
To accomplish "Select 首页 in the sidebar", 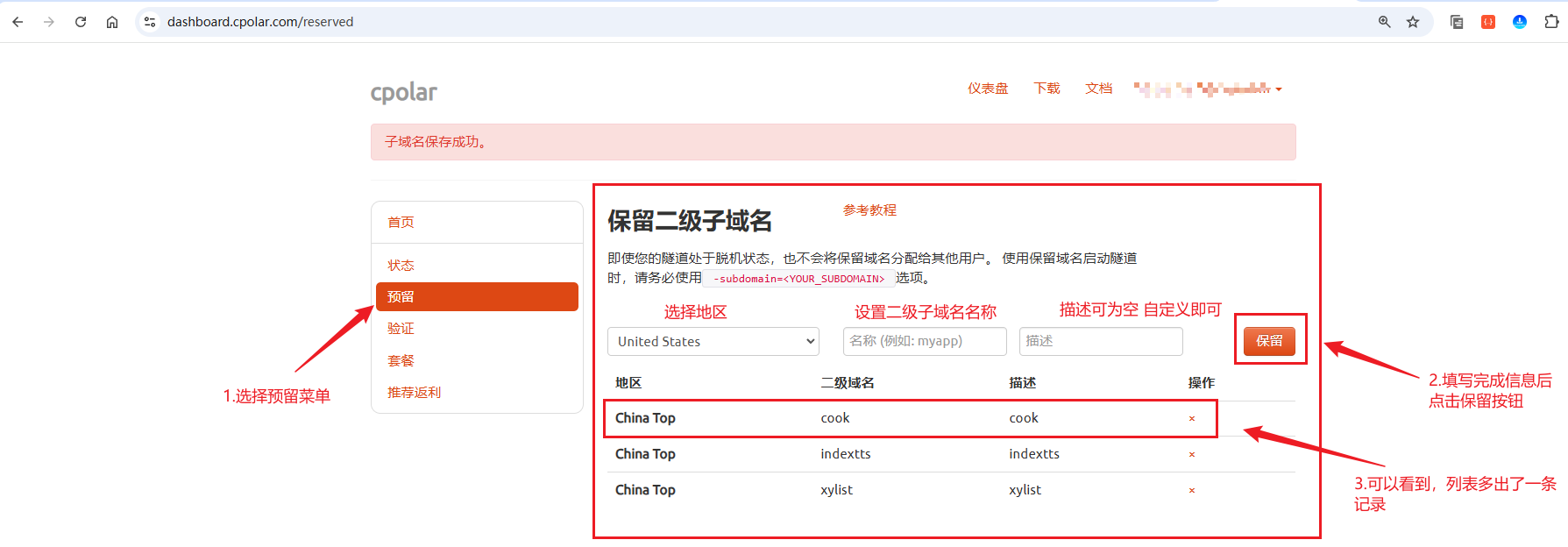I will coord(401,223).
